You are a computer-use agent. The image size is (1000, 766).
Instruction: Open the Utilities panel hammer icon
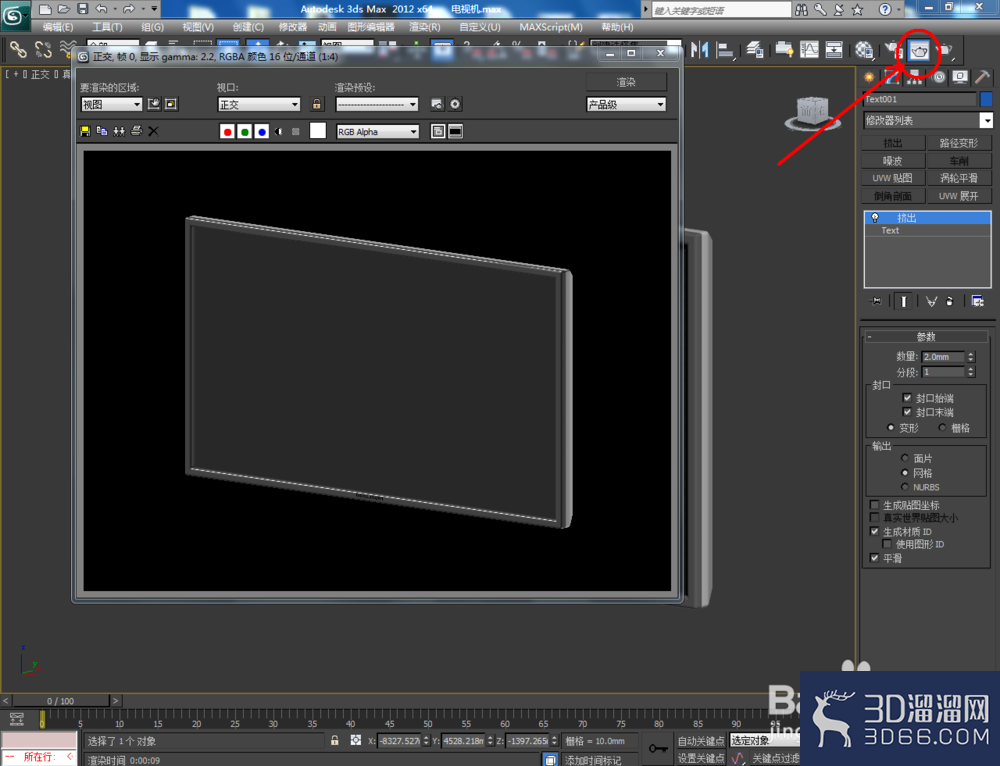[x=982, y=77]
